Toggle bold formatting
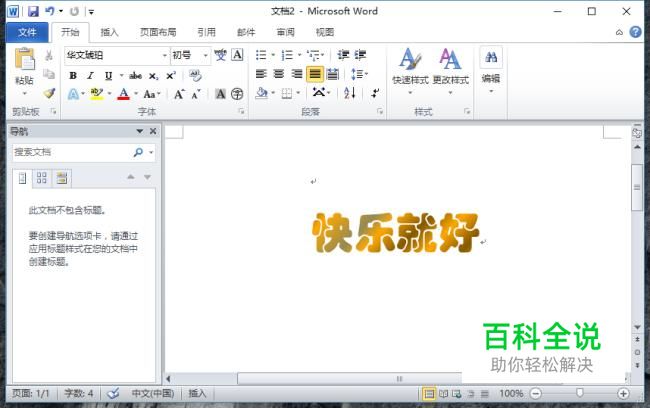Viewport: 650px width, 408px height. (x=73, y=75)
